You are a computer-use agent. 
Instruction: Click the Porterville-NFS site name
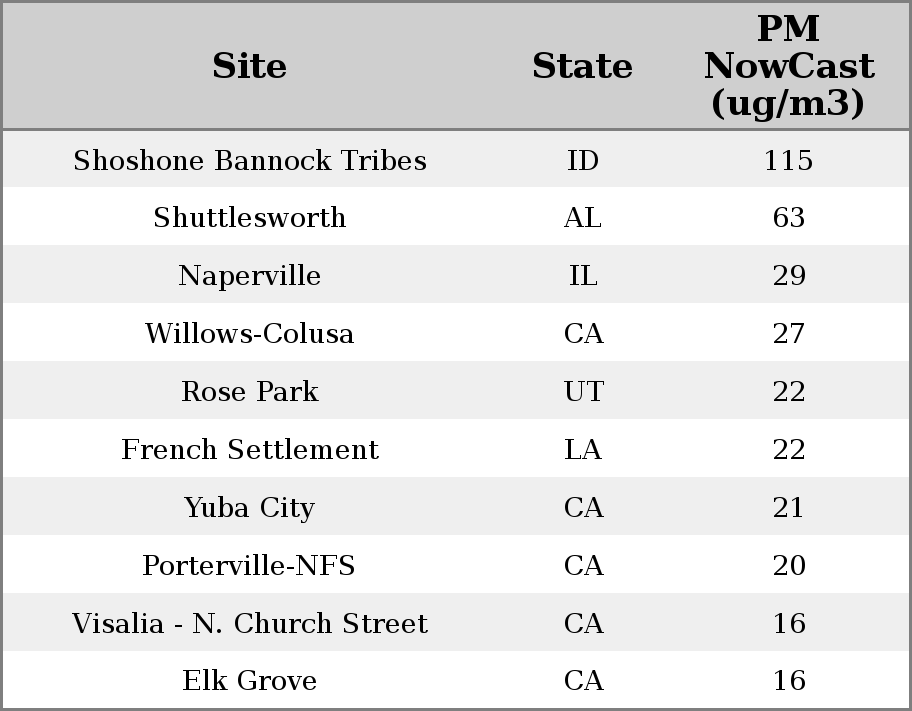[x=249, y=566]
